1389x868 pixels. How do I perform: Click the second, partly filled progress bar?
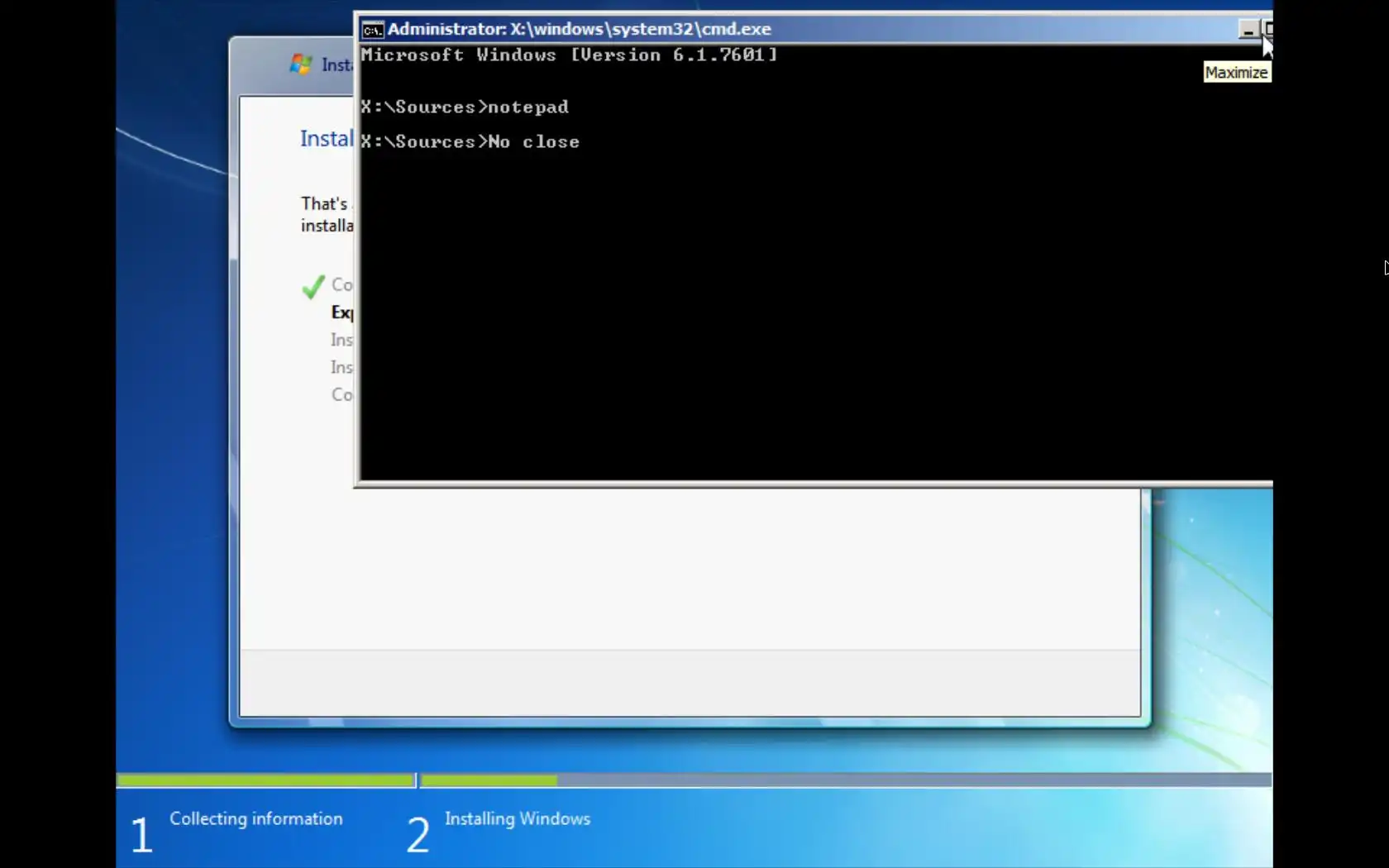847,780
